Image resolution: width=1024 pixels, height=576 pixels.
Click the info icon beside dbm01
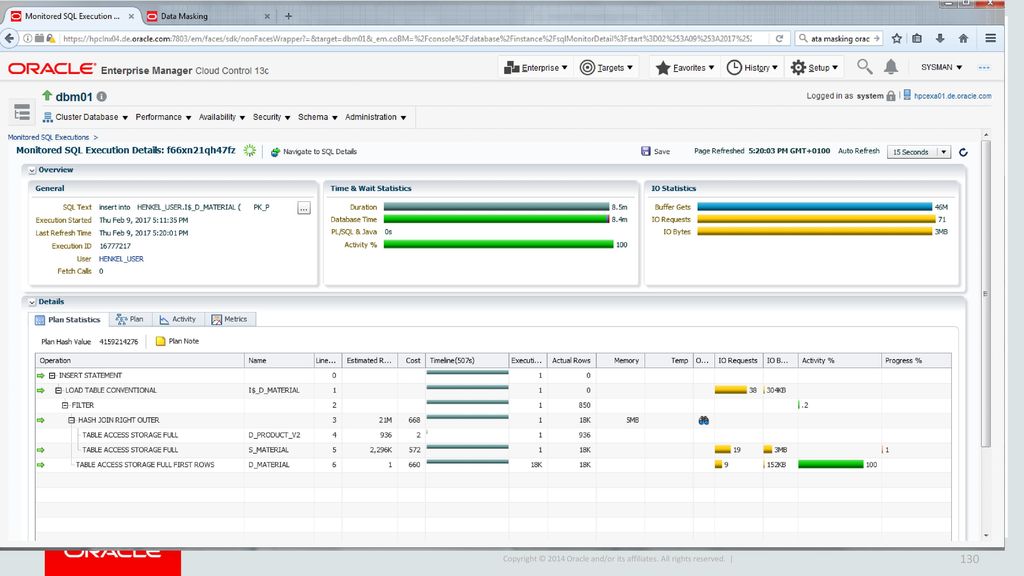(102, 97)
